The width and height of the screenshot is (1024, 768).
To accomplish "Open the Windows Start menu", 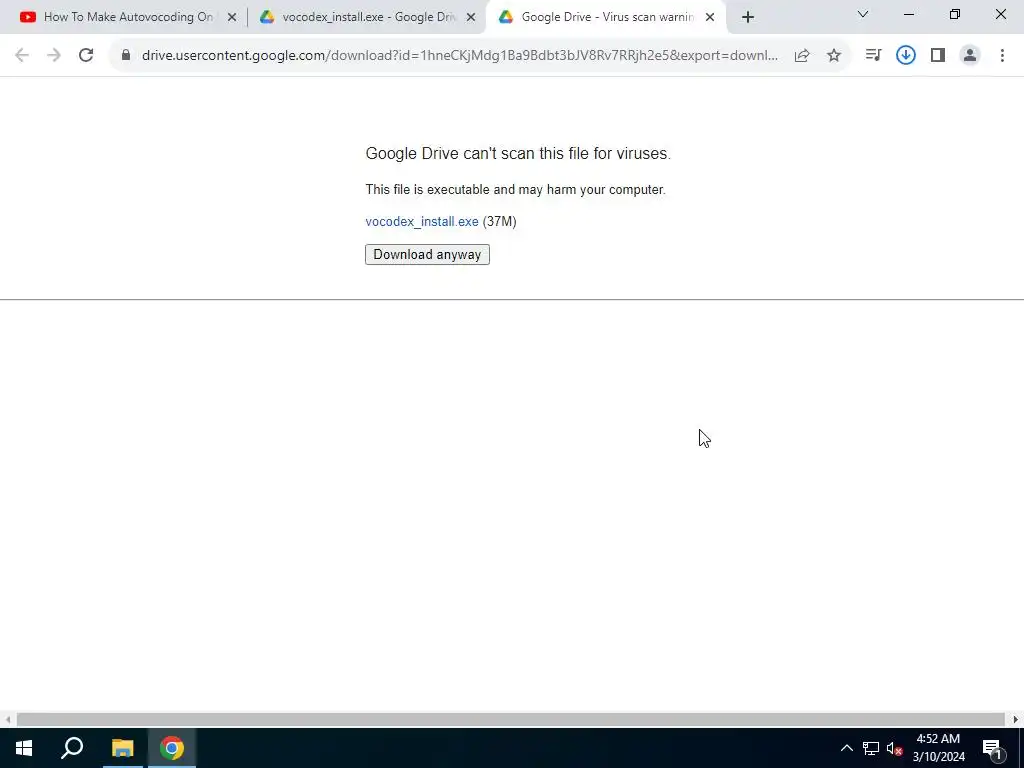I will coord(24,748).
